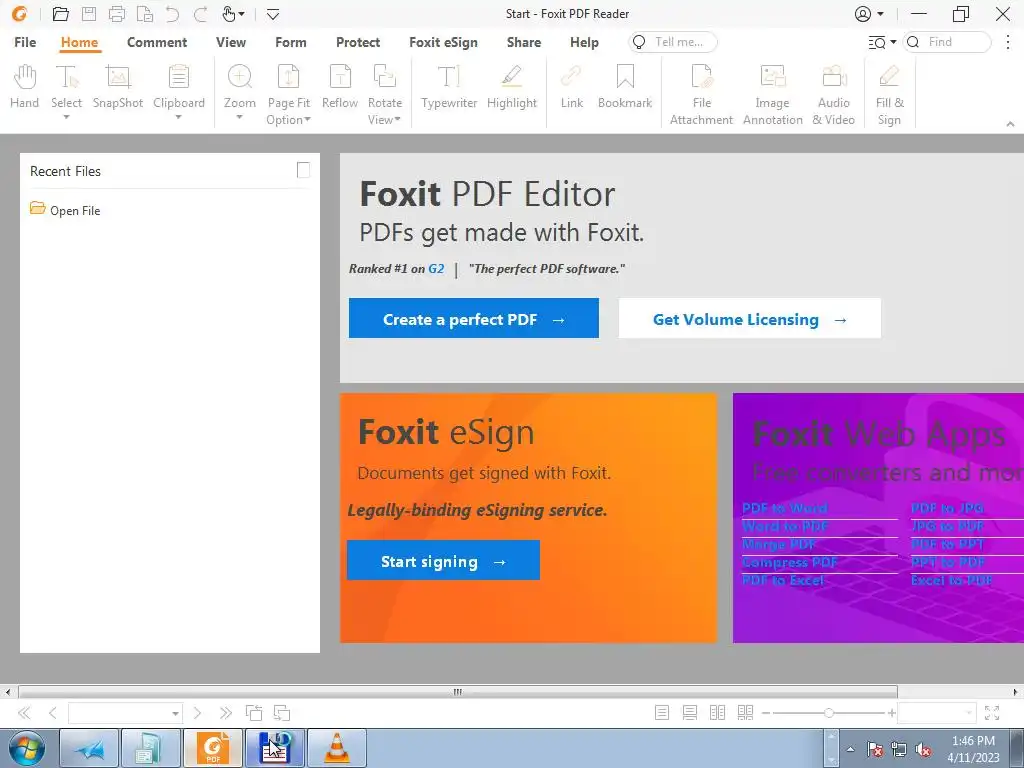Click Start signing button
Screen dimensions: 1024x768
pyautogui.click(x=443, y=560)
